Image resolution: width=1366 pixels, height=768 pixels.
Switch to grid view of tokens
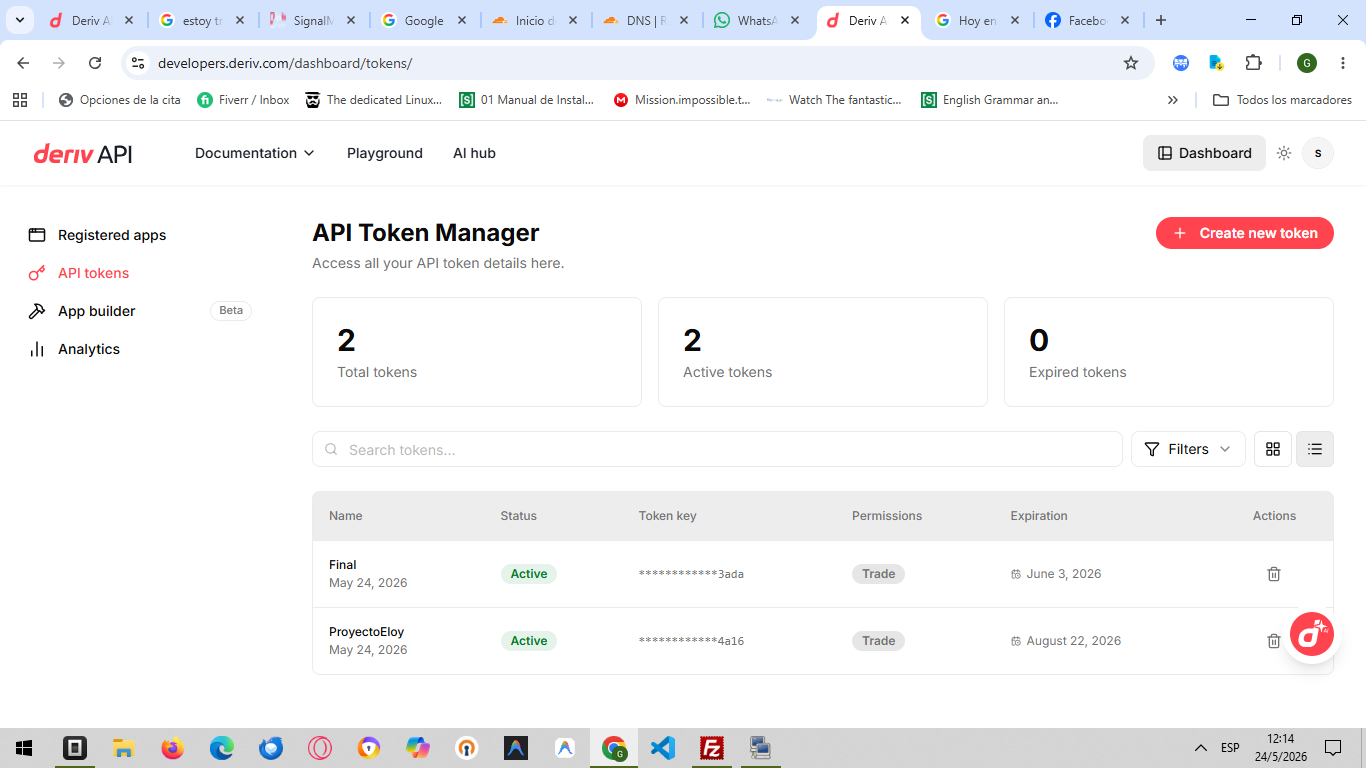1273,449
